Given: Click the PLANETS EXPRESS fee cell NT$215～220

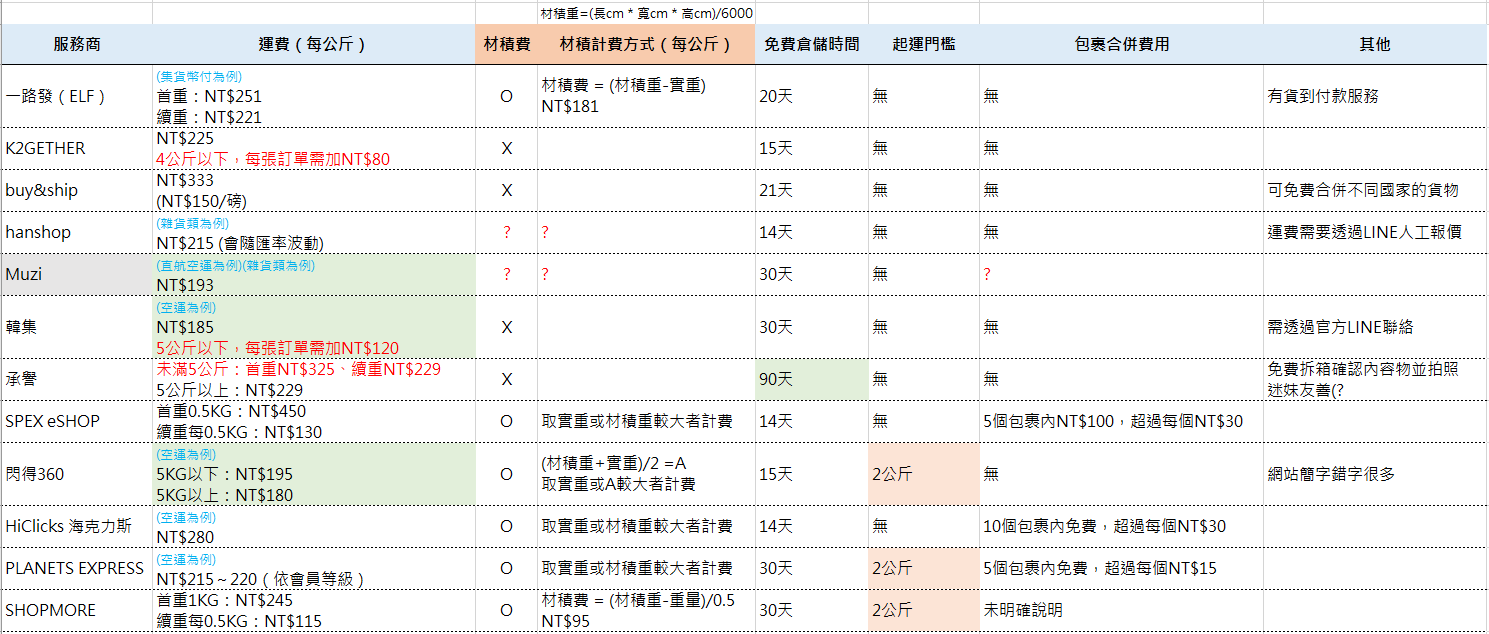Looking at the screenshot, I should [314, 568].
